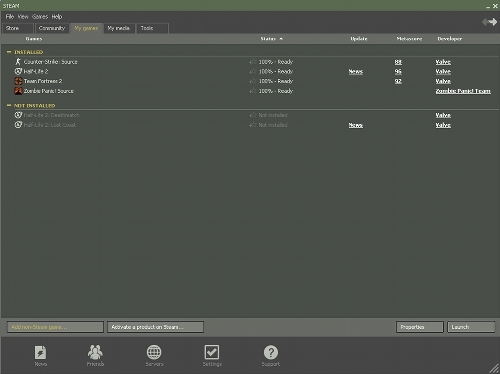Switch to the My games tab

(86, 28)
